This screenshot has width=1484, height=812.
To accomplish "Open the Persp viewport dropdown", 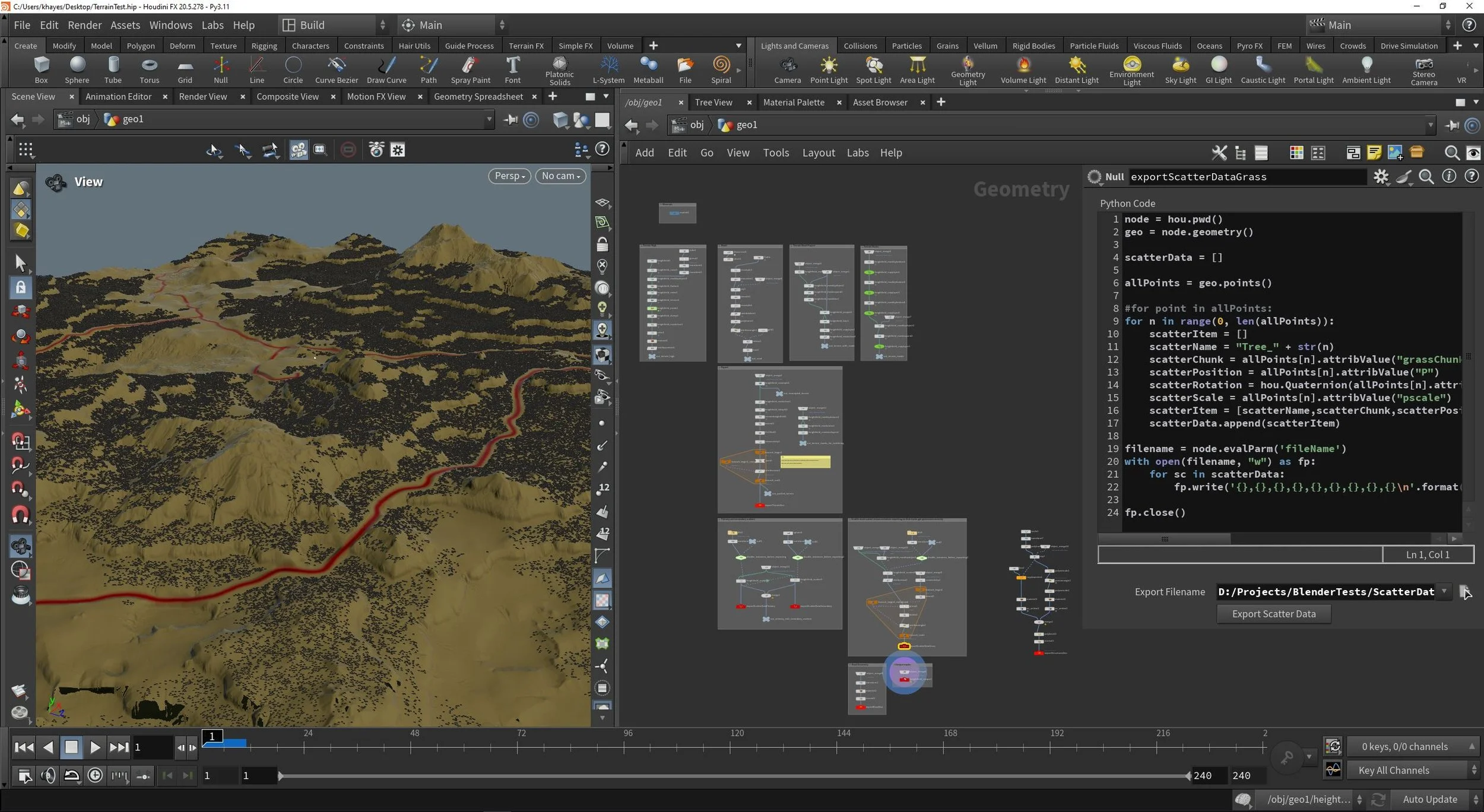I will pyautogui.click(x=509, y=176).
